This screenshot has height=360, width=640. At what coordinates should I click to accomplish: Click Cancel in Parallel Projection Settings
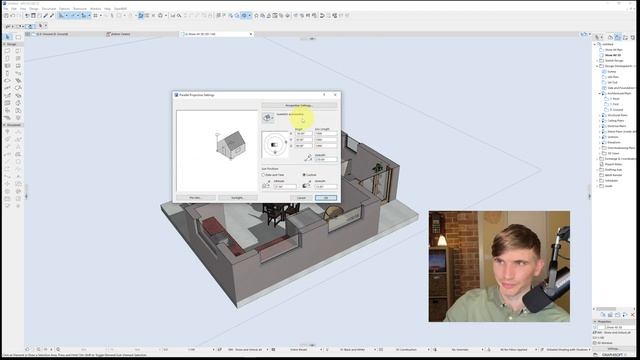click(301, 198)
